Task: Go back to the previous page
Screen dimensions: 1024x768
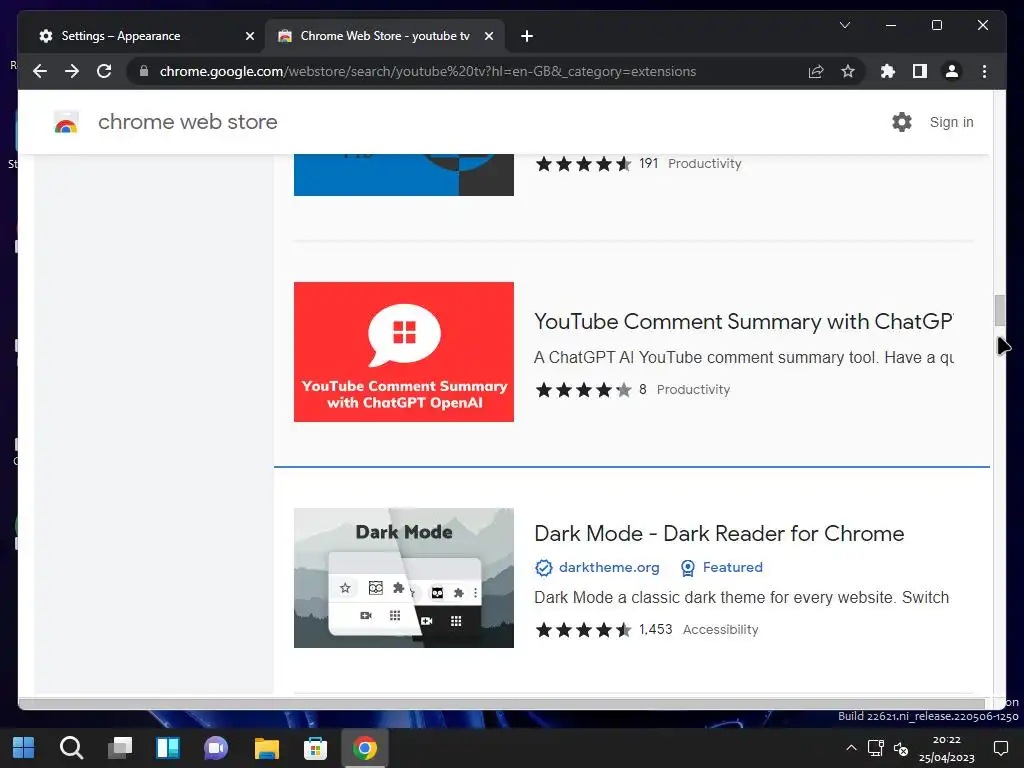Action: click(40, 71)
